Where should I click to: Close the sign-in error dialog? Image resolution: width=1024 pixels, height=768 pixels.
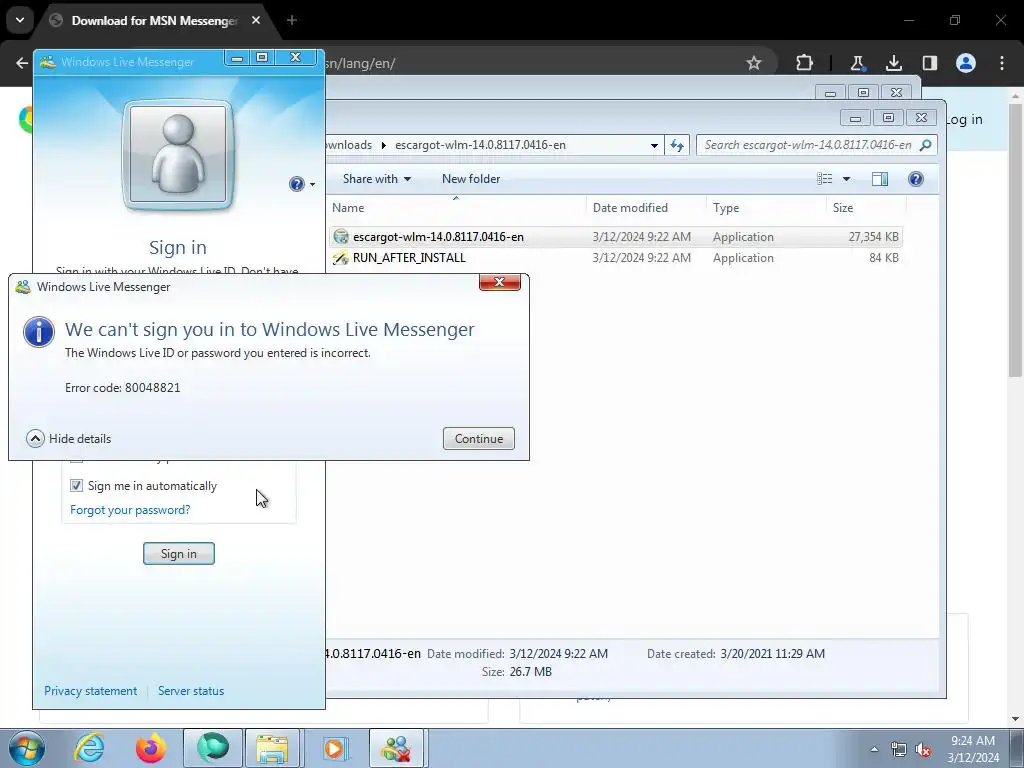[500, 282]
